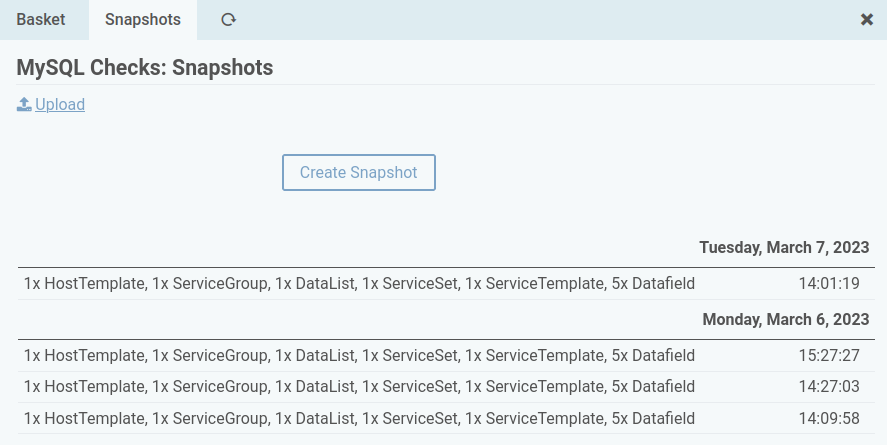
Task: Click '5x Datafield' text in the 14:01:19 row
Action: tap(653, 283)
